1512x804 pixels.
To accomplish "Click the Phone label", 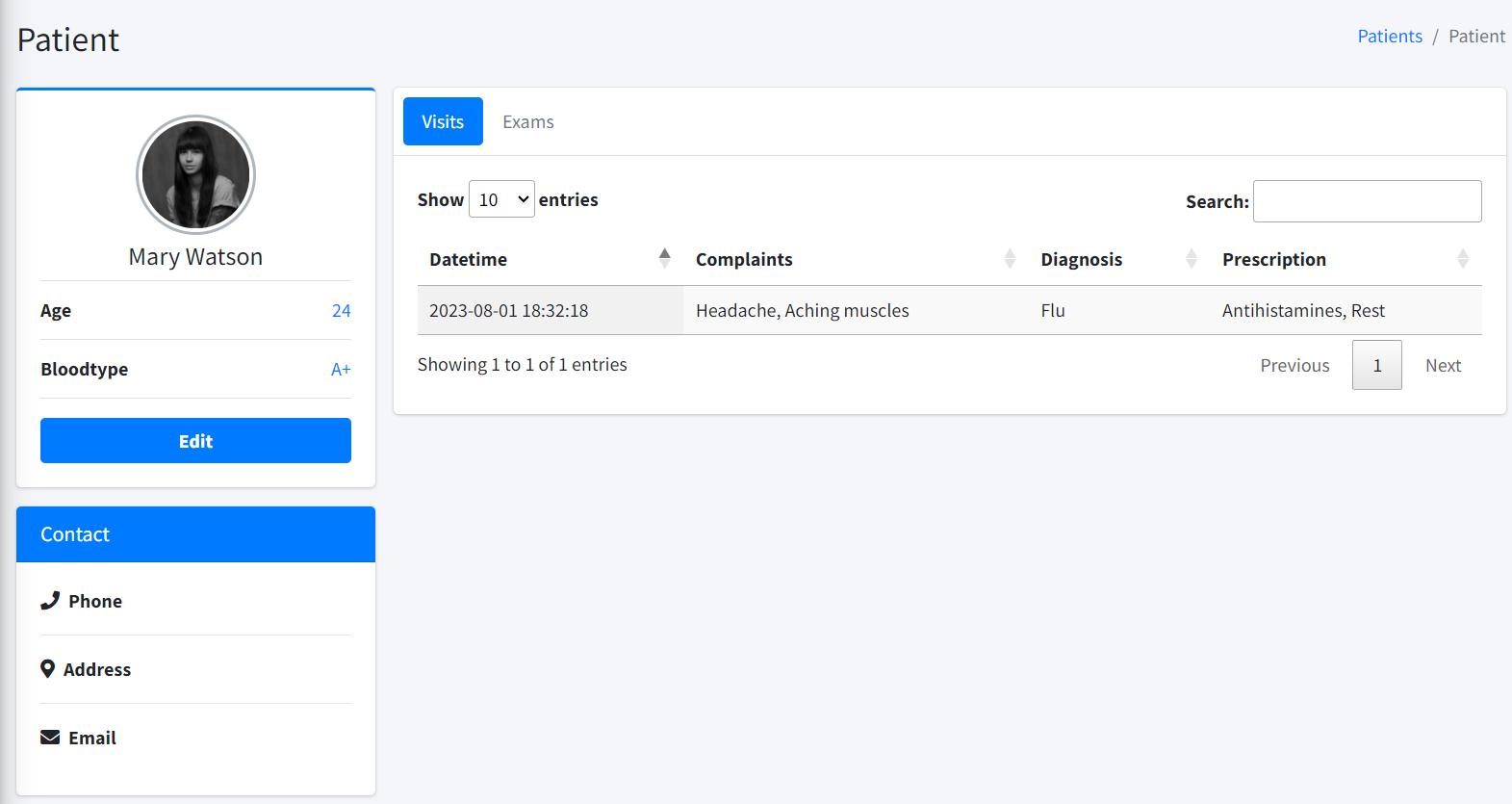I will 95,601.
